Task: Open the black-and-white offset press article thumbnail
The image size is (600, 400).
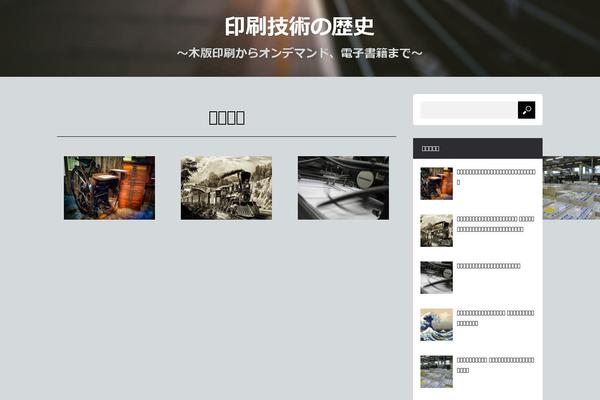Action: tap(343, 188)
